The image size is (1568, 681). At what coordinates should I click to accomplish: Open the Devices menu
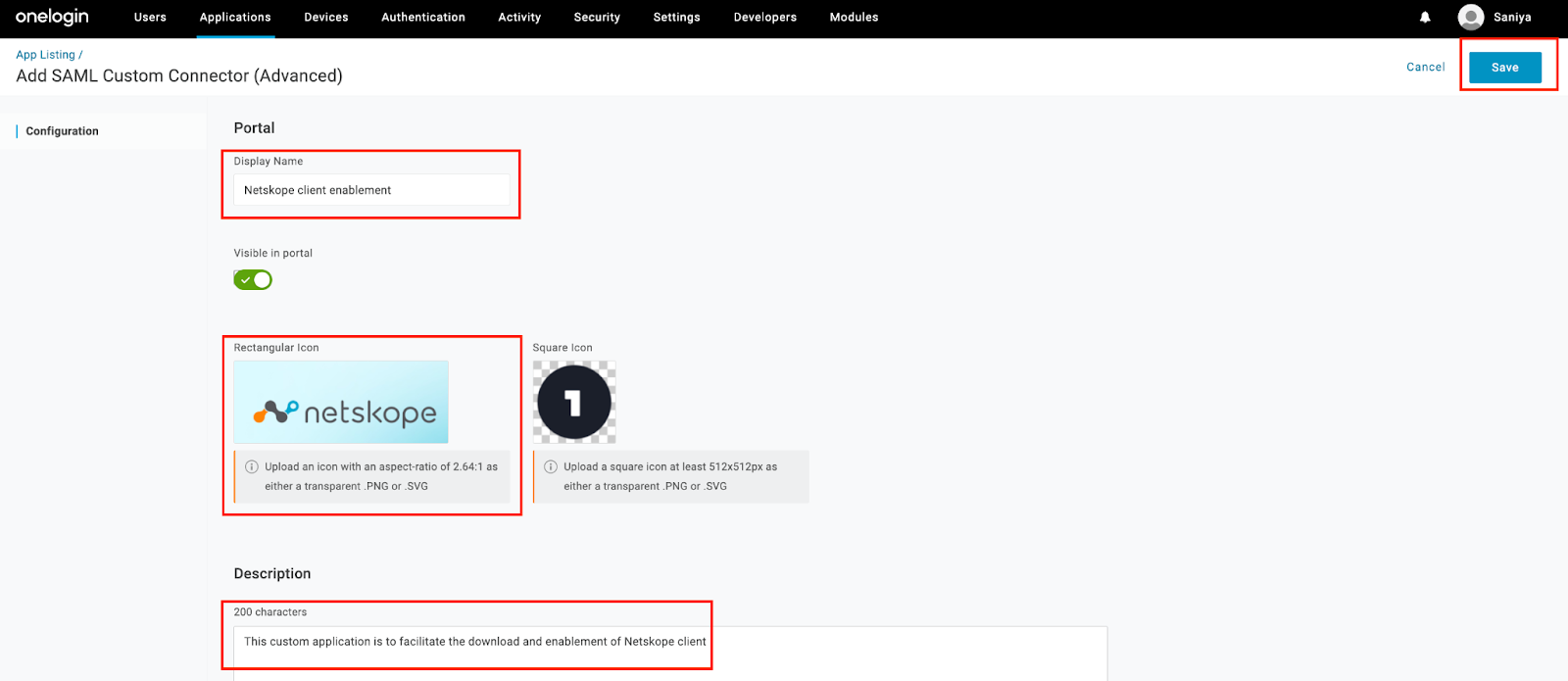click(x=326, y=17)
